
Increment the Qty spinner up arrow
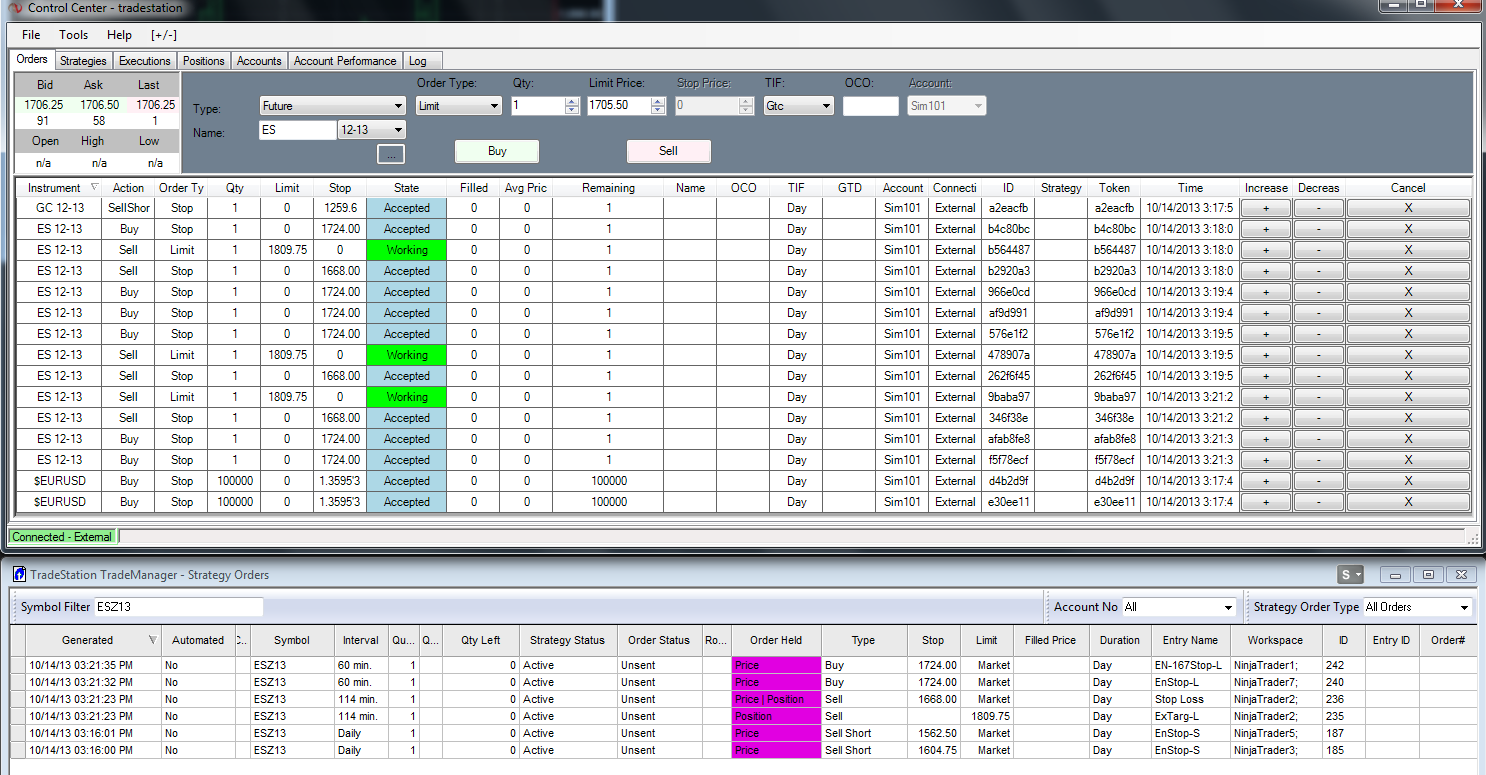coord(572,101)
